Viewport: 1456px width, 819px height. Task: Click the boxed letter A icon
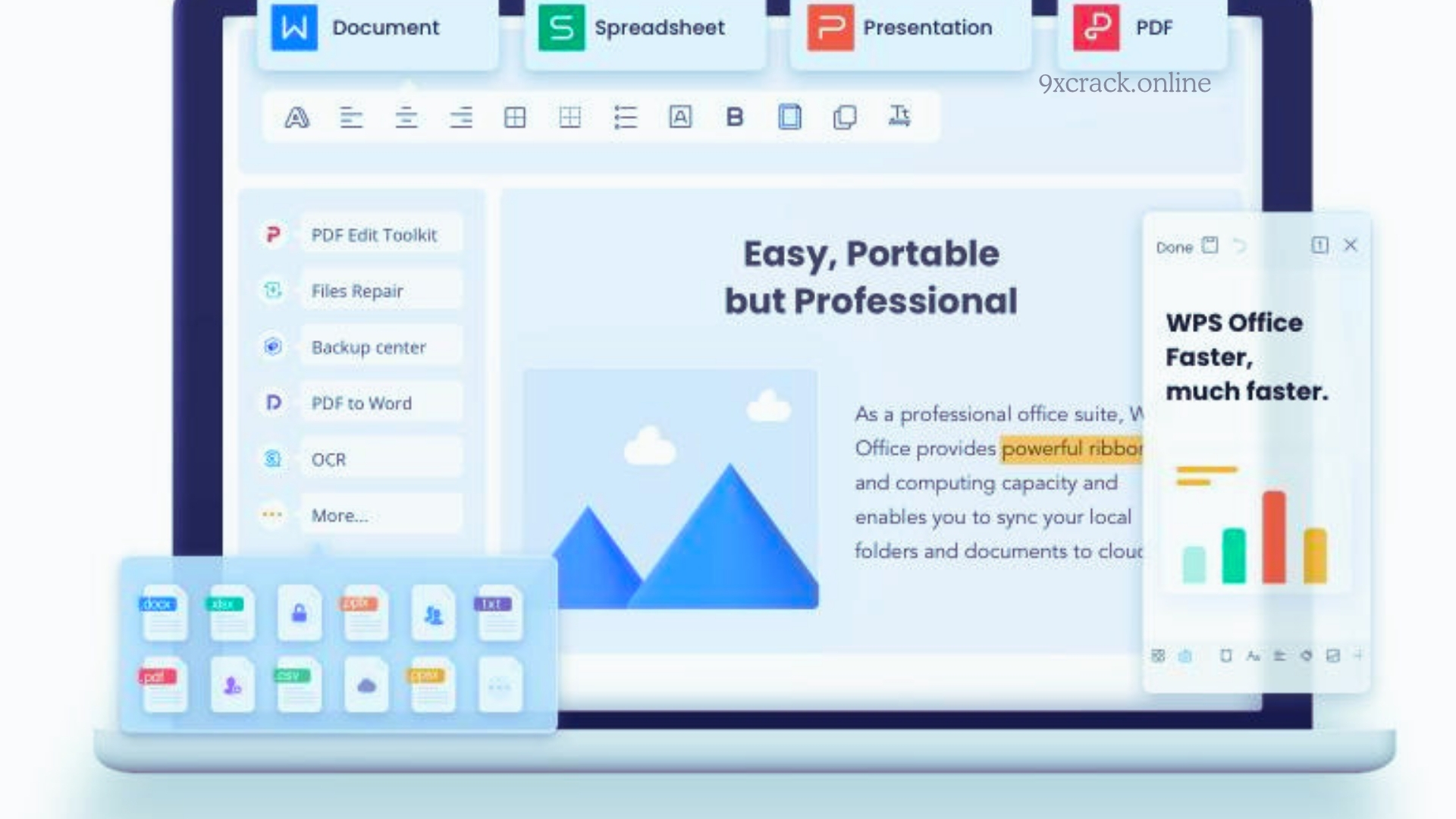(x=680, y=117)
